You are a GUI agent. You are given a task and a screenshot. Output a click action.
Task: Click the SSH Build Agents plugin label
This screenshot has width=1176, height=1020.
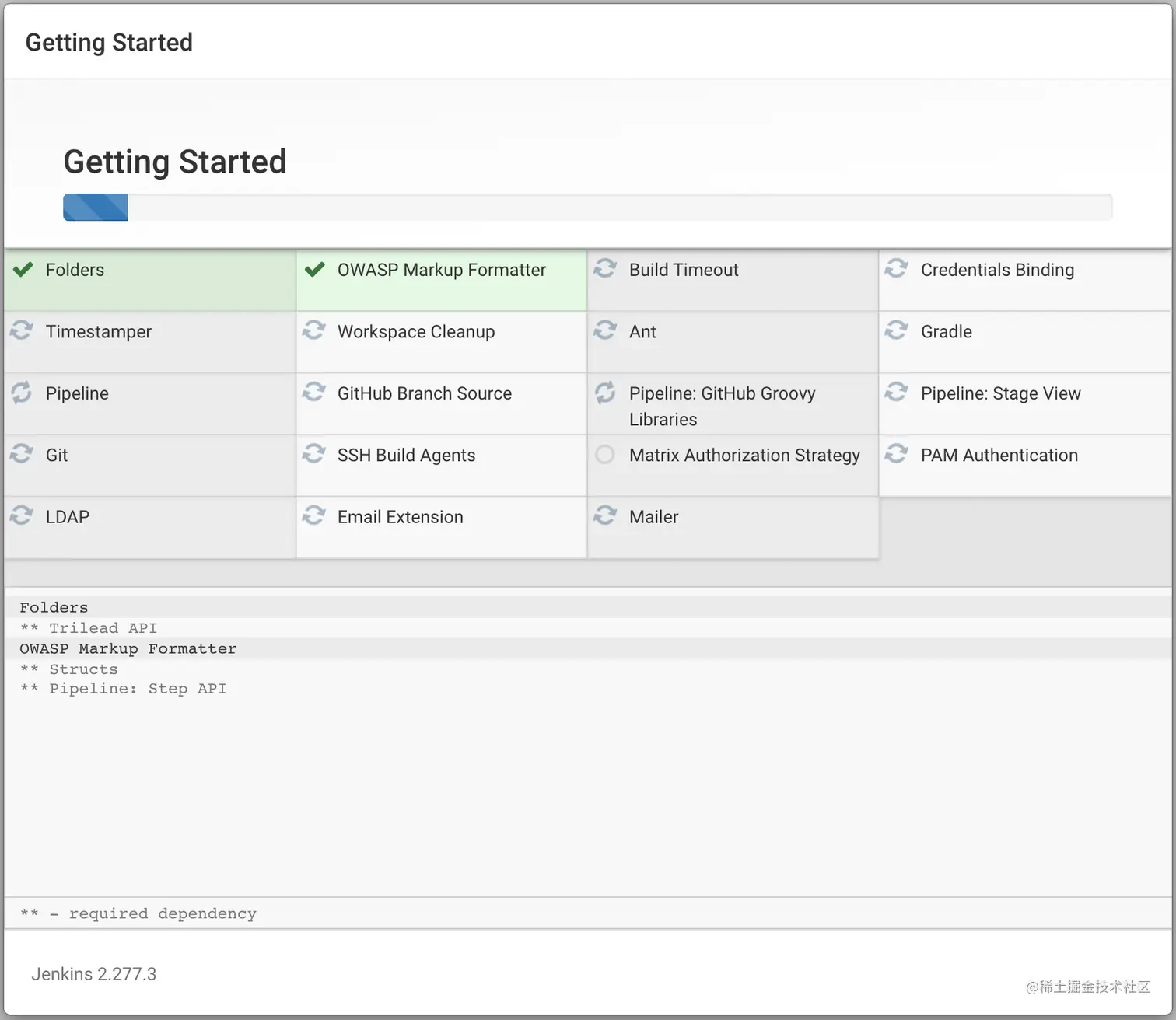406,456
